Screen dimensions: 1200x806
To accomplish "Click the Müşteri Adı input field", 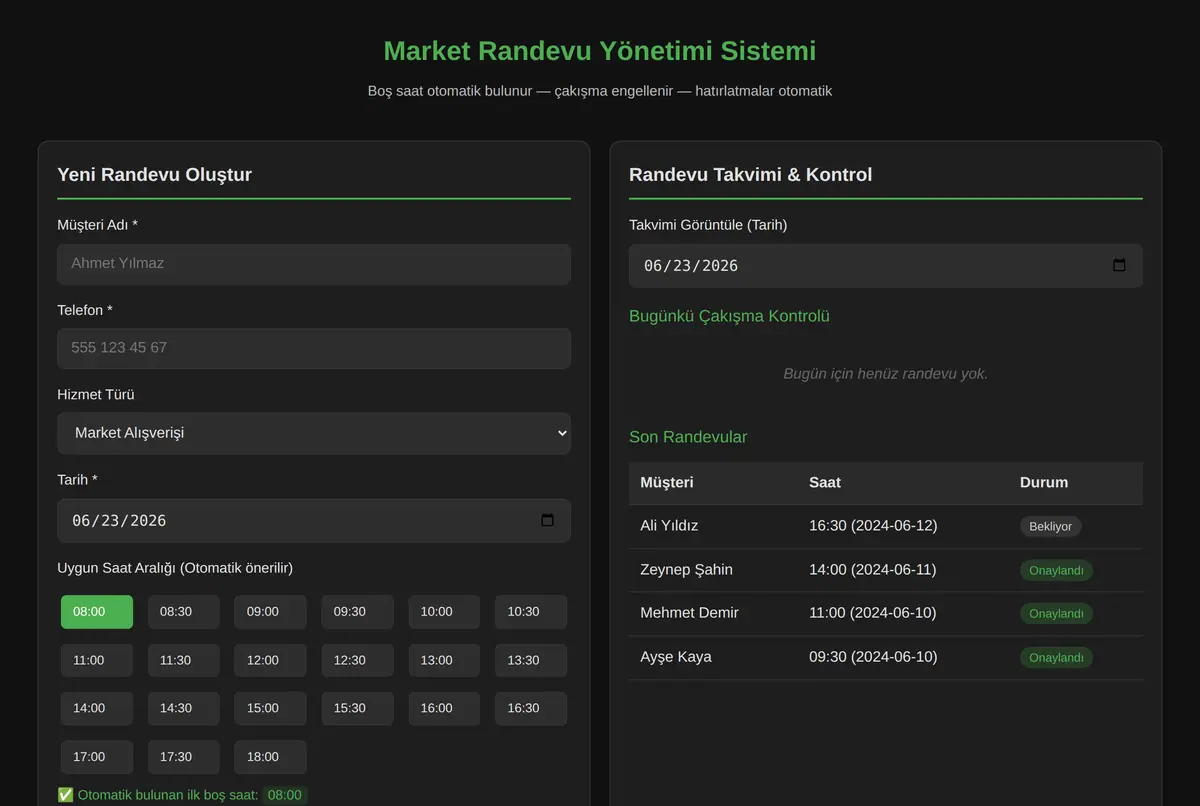I will coord(314,264).
